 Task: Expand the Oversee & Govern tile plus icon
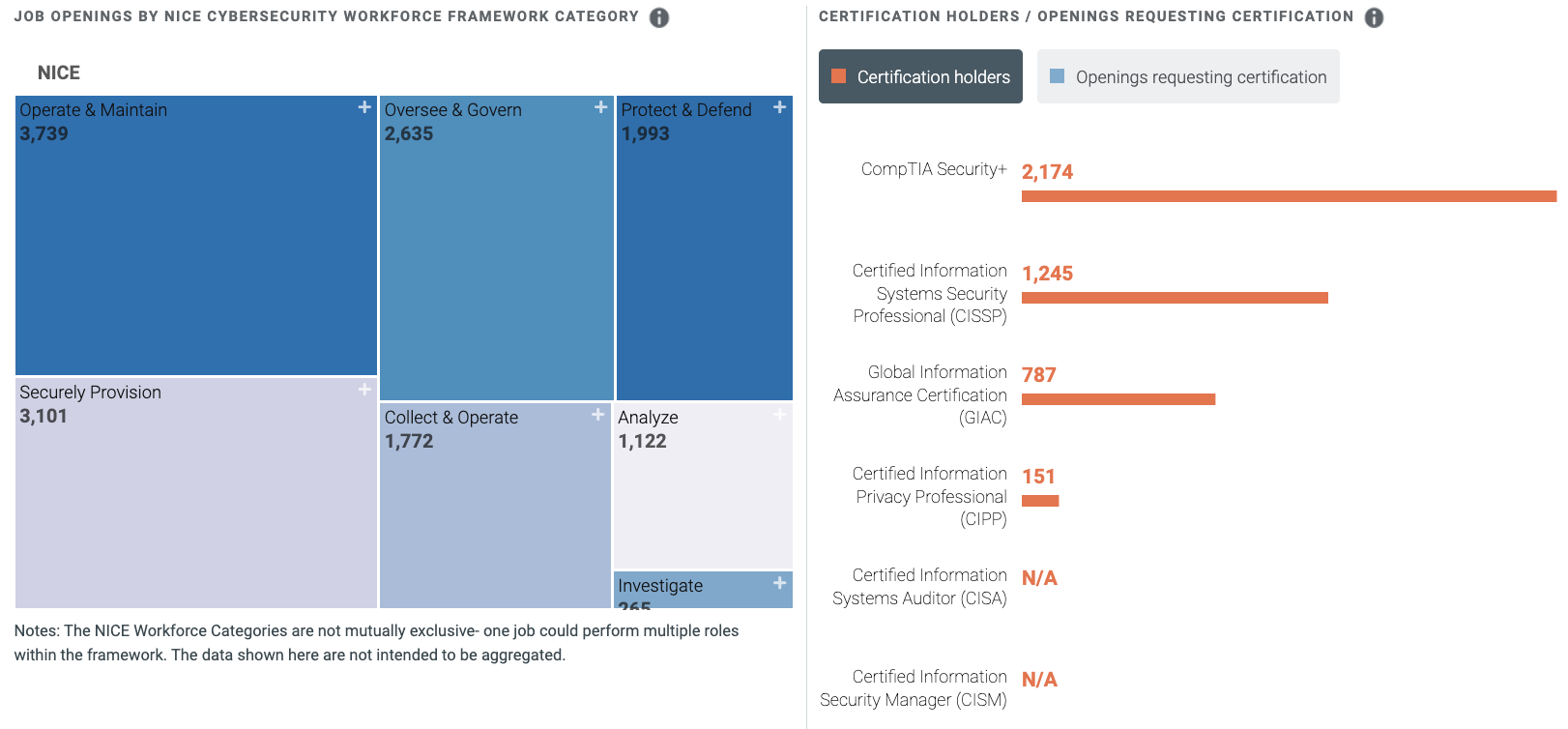(600, 107)
